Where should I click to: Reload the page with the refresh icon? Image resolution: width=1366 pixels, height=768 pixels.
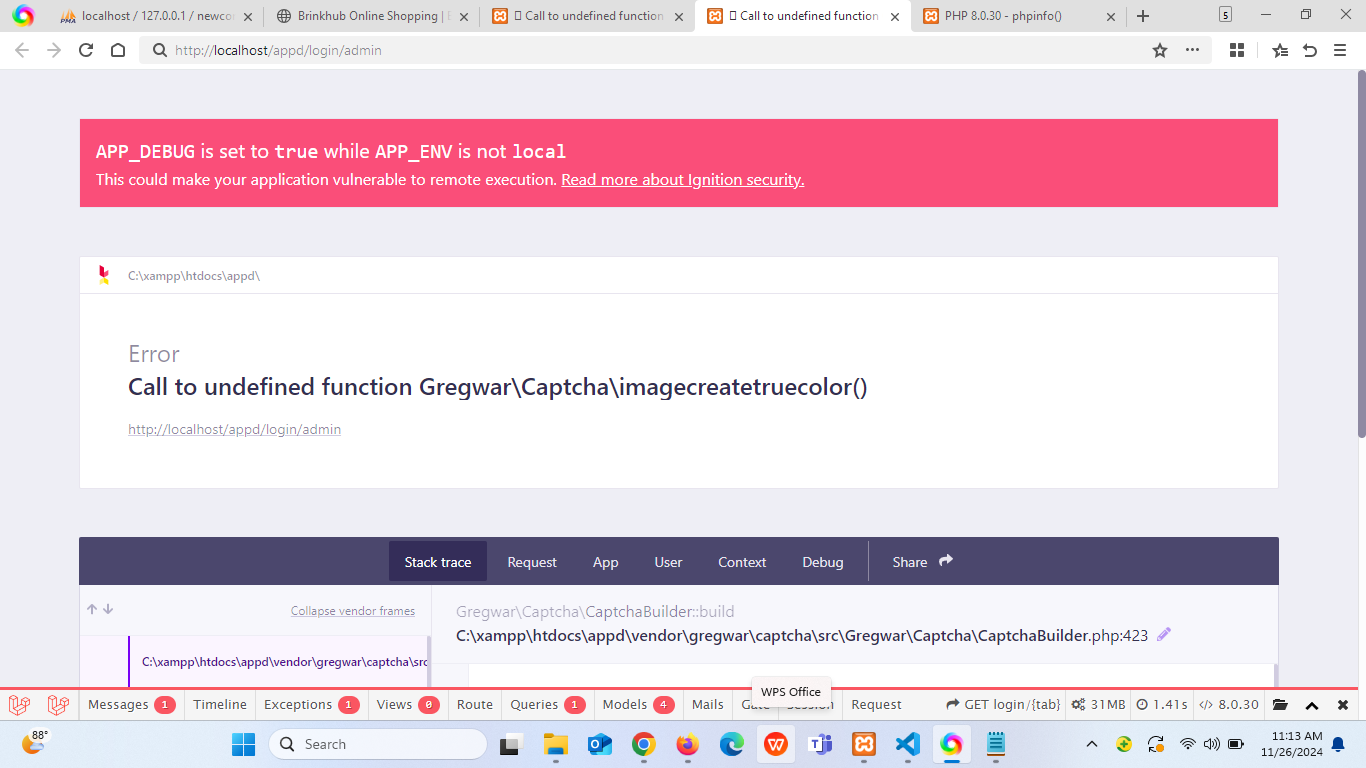tap(86, 50)
